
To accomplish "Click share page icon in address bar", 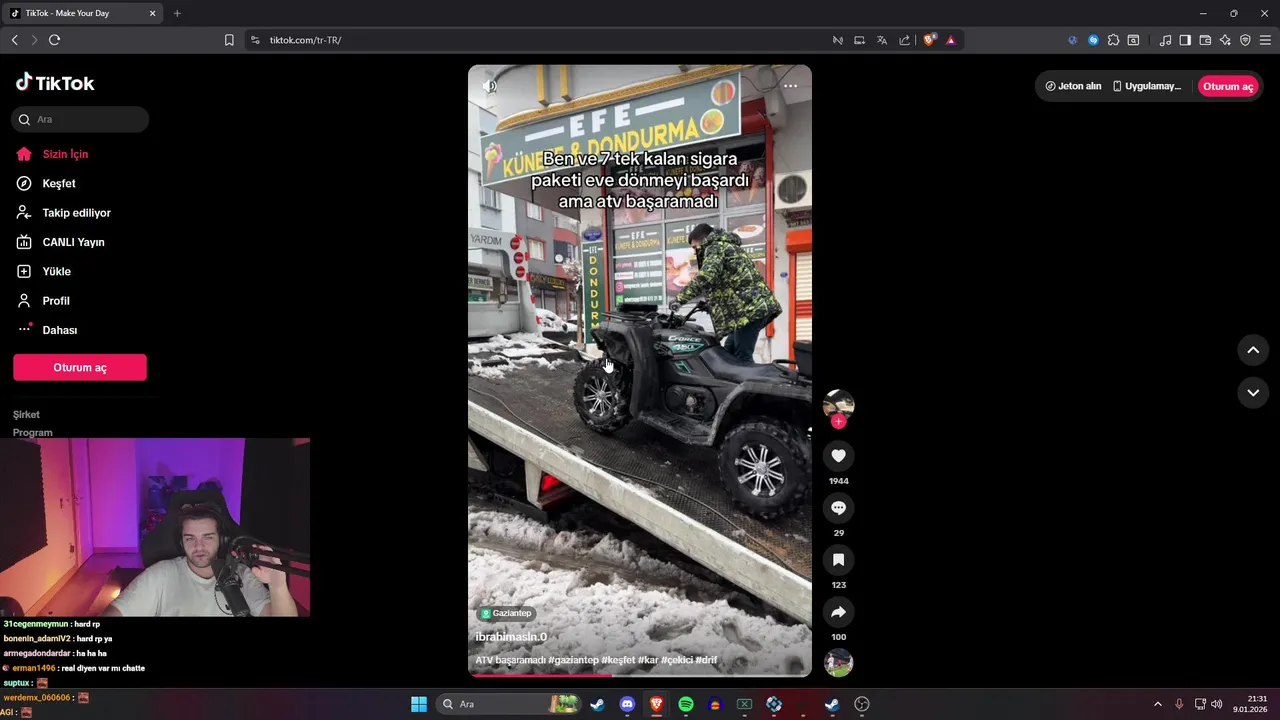I will click(x=904, y=40).
